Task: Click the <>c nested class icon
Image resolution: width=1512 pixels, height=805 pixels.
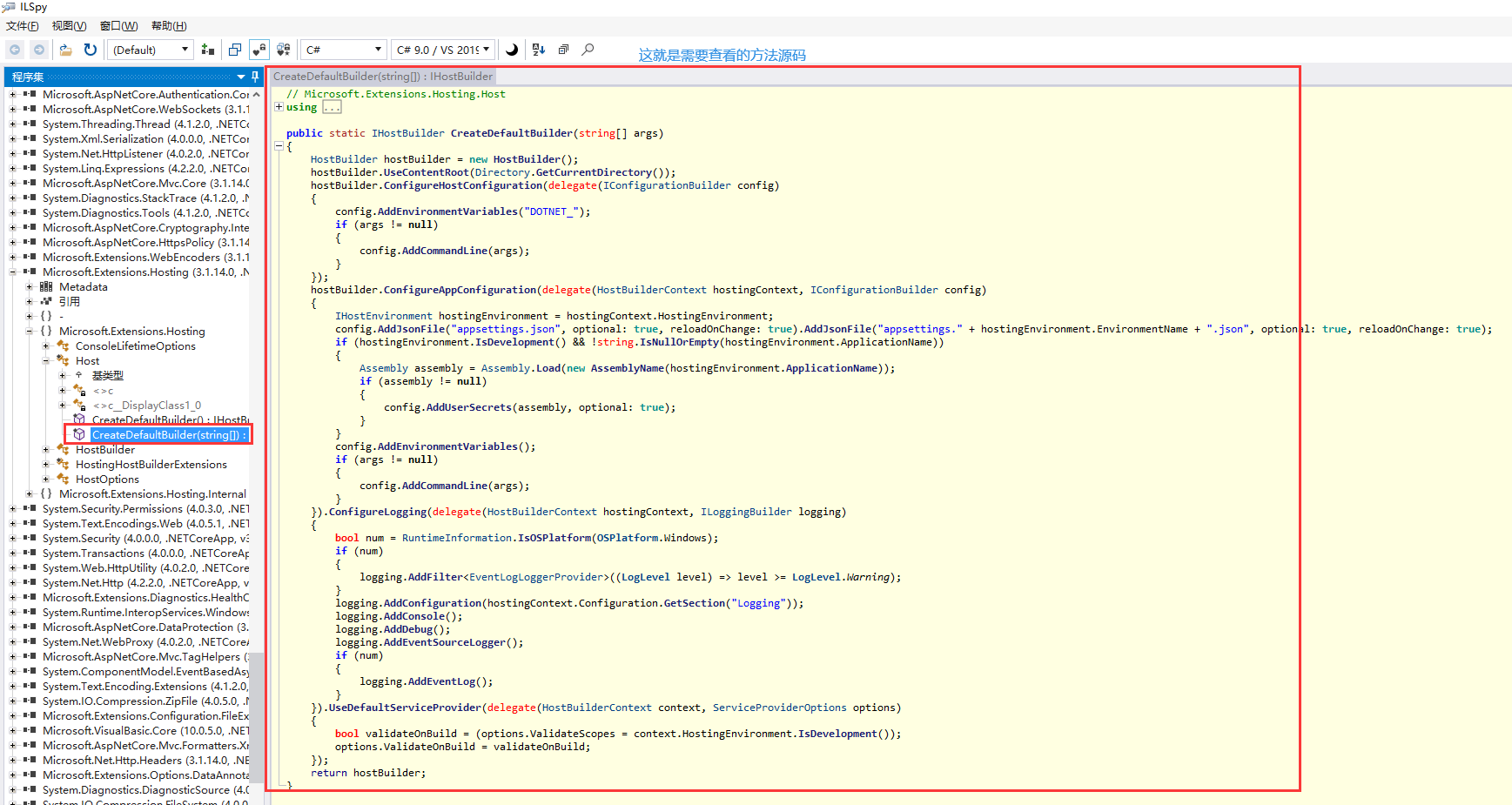Action: [x=79, y=390]
